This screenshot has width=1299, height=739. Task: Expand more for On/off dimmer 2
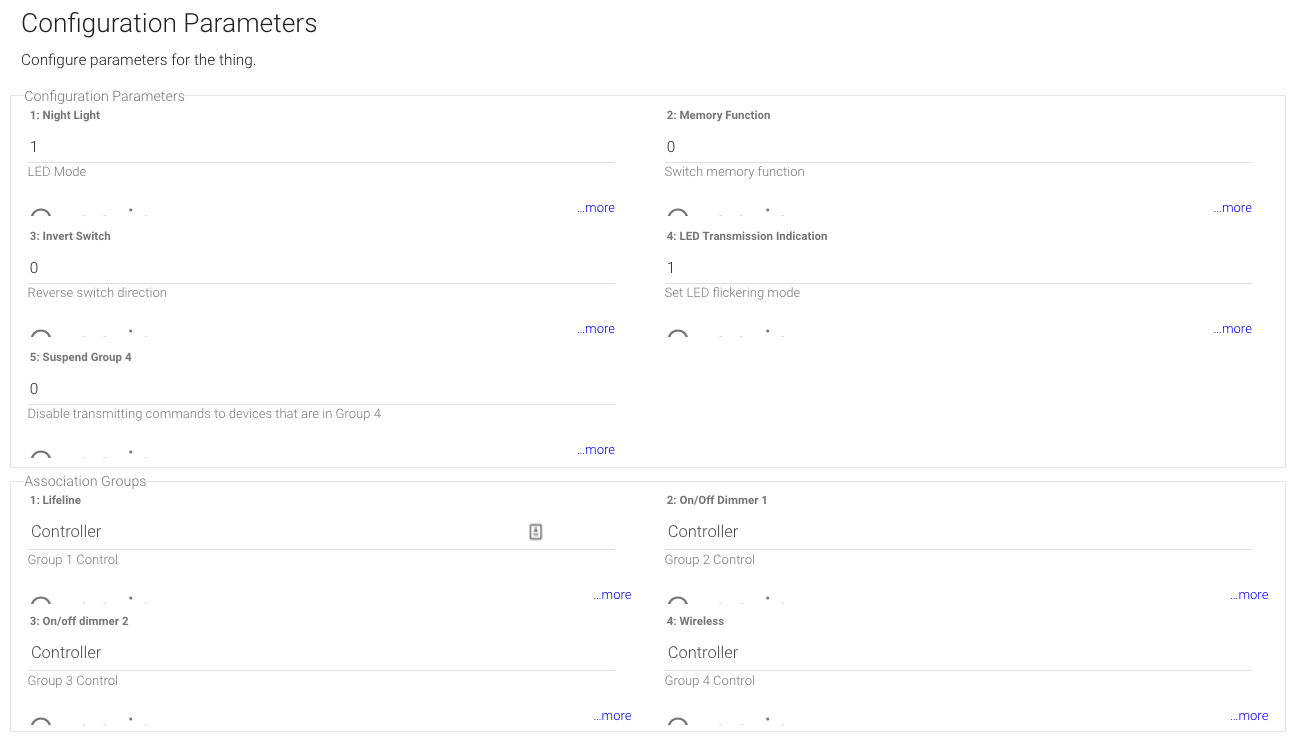[x=613, y=716]
